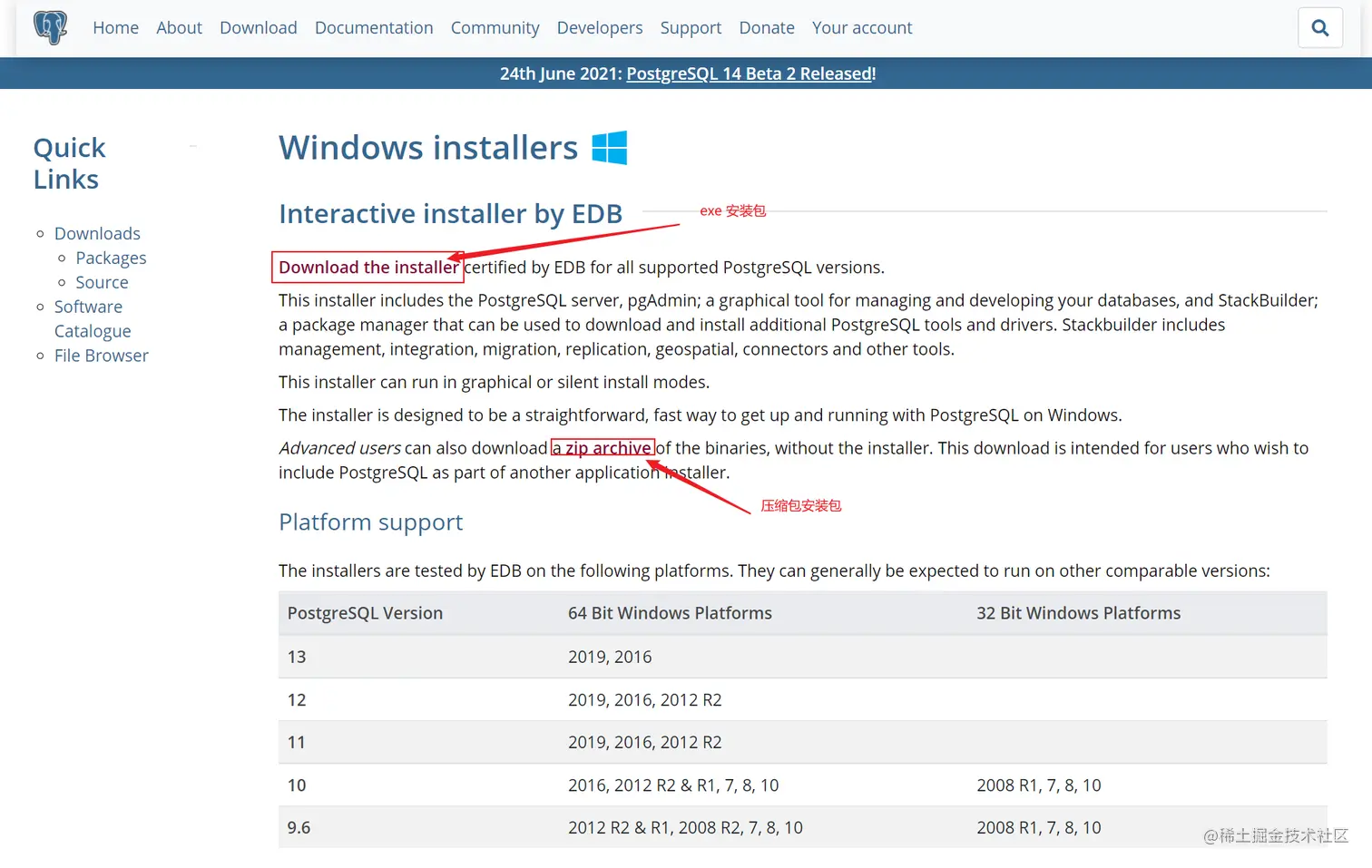Click the 'installers are tested by EDB' sentence
The image size is (1372, 868).
click(x=774, y=571)
